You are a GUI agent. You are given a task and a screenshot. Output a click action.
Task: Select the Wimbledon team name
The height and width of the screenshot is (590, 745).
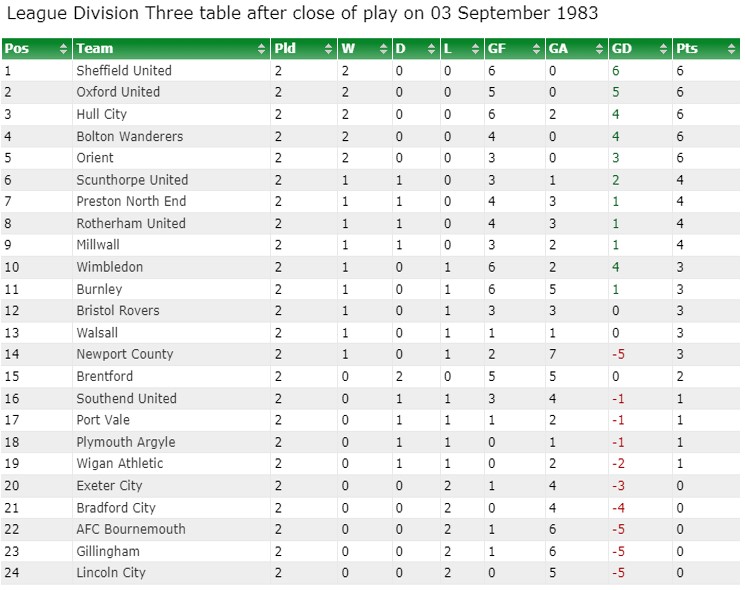pos(110,267)
